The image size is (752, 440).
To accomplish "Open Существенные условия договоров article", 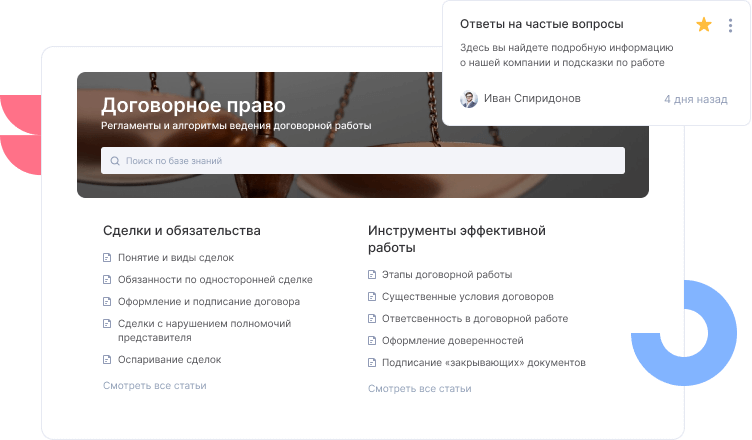I will (467, 297).
